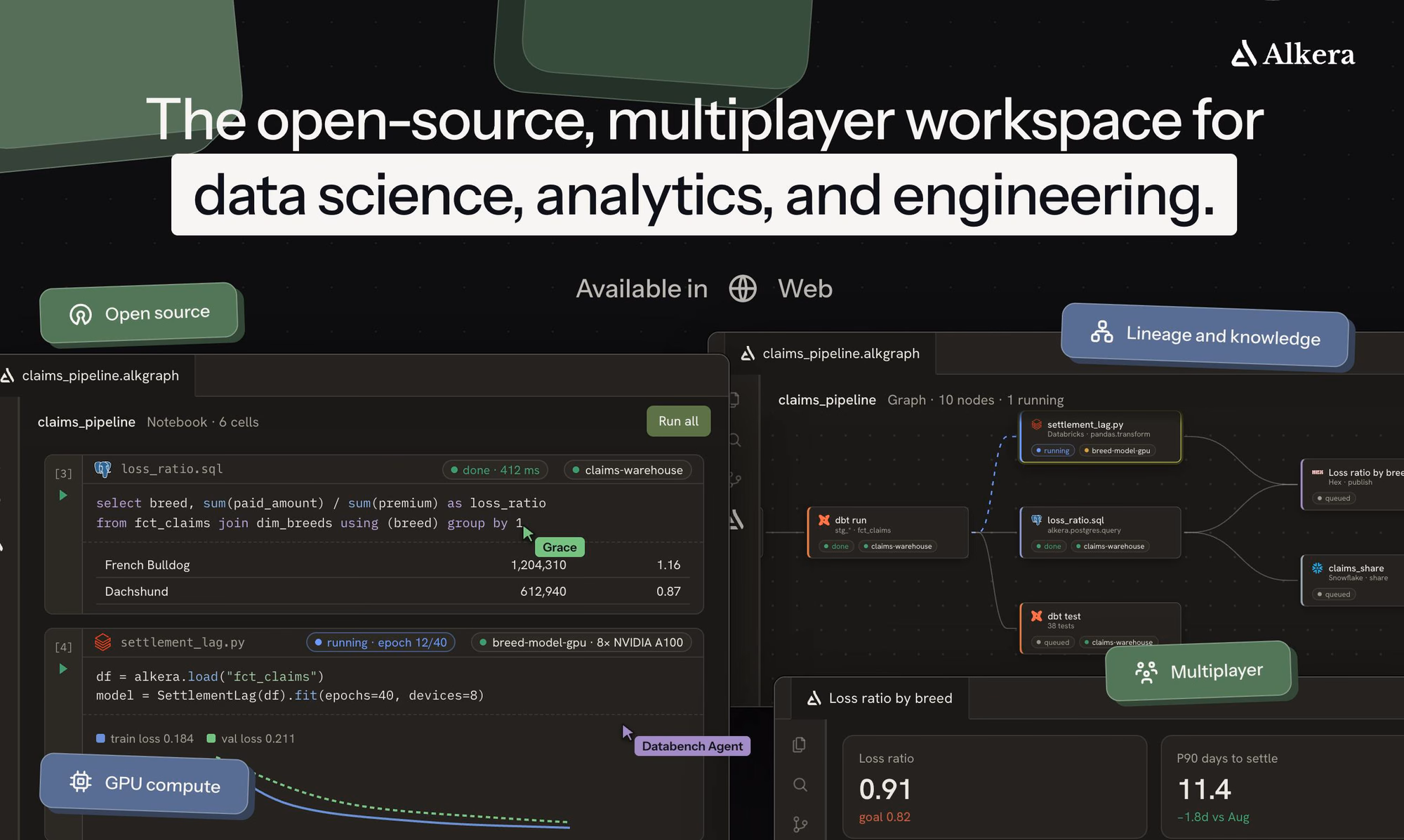Click the globe icon next to Web
The image size is (1404, 840).
coord(743,288)
